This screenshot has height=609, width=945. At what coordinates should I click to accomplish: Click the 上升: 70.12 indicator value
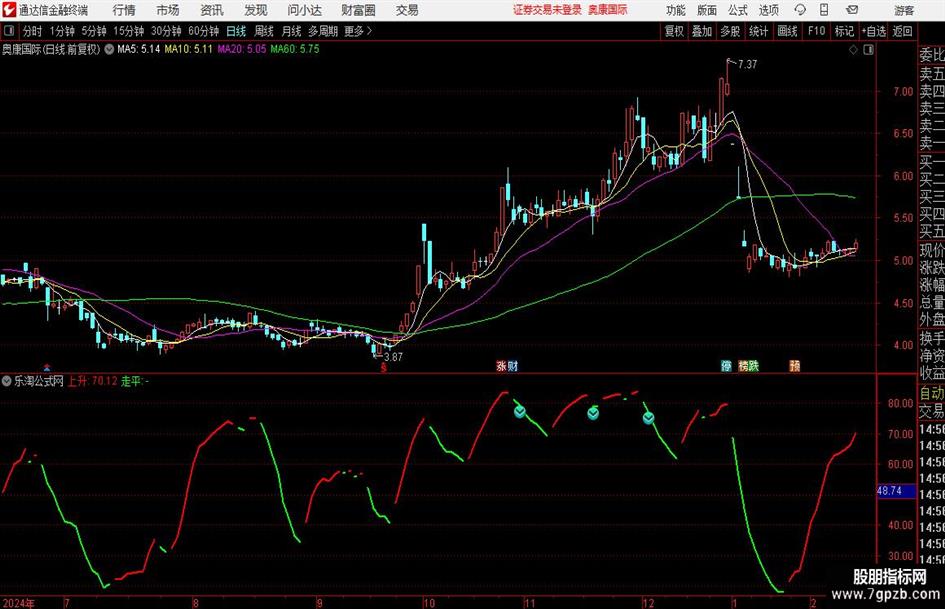click(92, 381)
